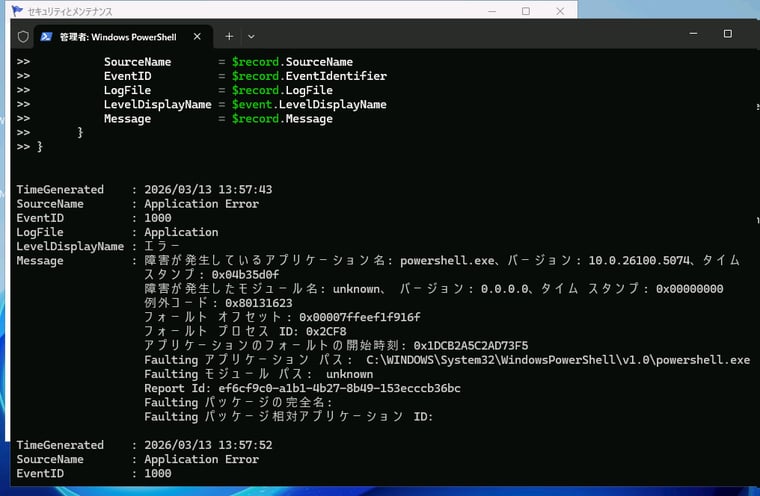Click the fault process ID 0x2CF8

click(326, 331)
